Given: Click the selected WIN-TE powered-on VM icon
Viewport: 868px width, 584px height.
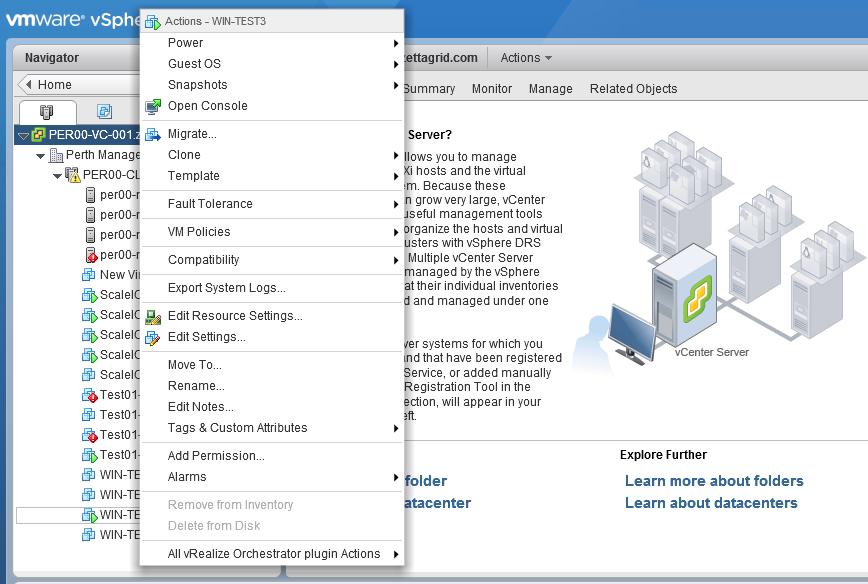Looking at the screenshot, I should pos(89,515).
